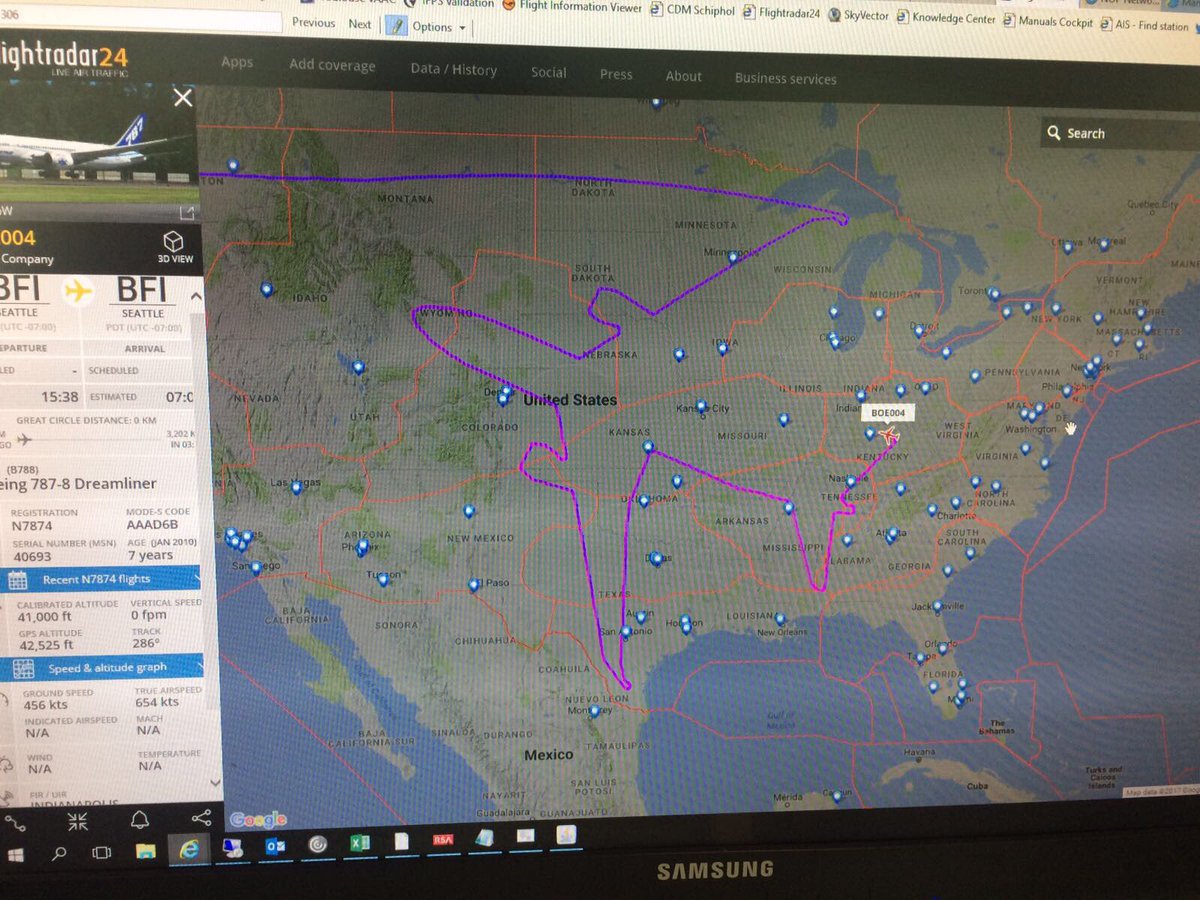Viewport: 1200px width, 900px height.
Task: Click the BOE004 flight label on map
Action: [886, 411]
